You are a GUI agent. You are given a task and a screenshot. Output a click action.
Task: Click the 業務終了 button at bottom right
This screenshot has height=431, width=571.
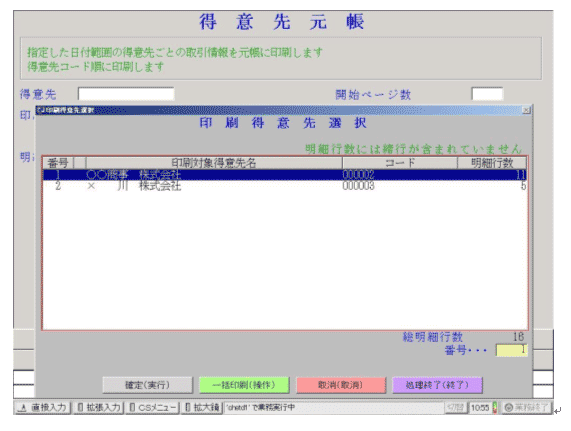click(x=527, y=408)
